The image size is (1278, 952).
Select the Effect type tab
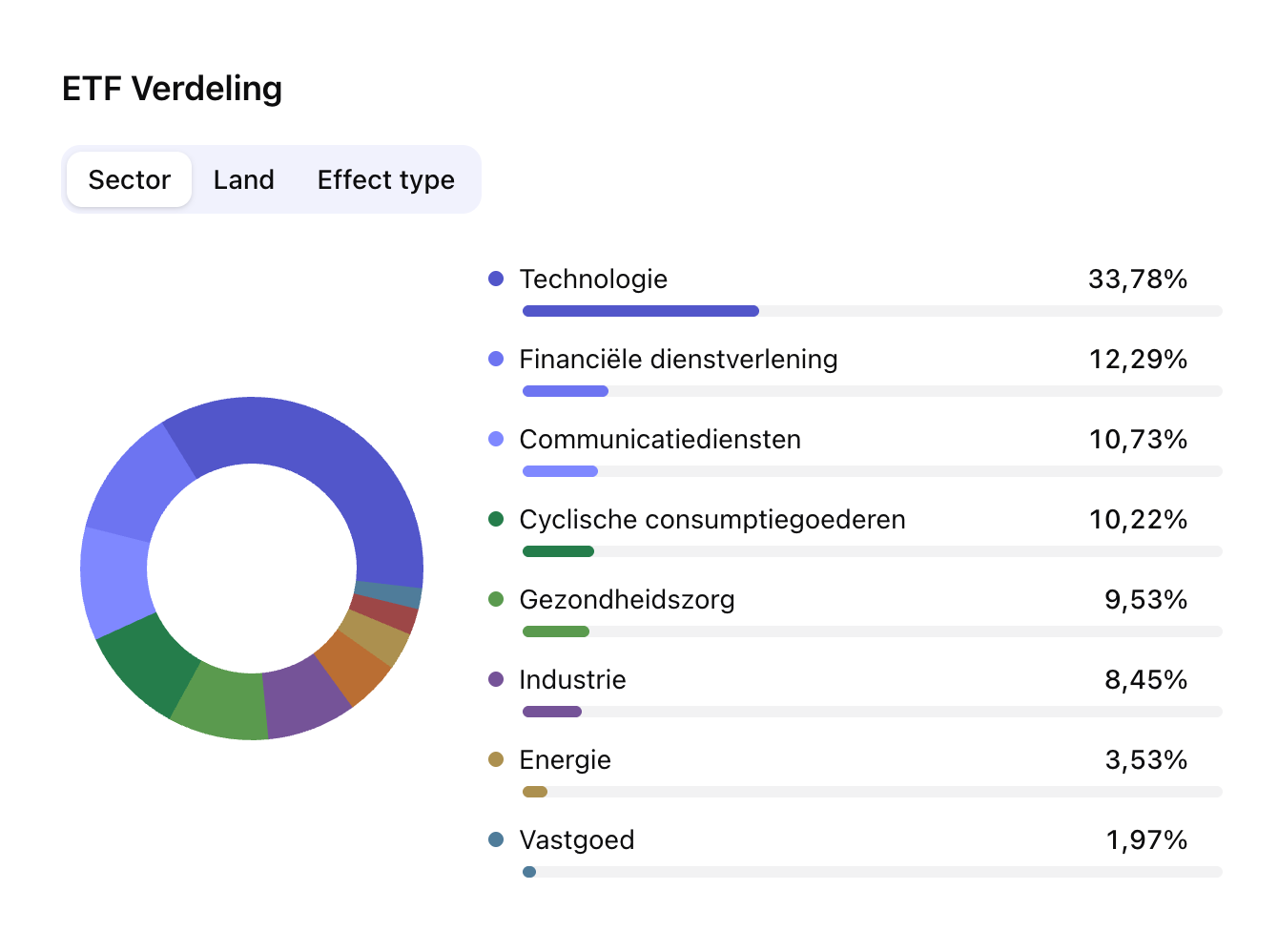[x=385, y=179]
